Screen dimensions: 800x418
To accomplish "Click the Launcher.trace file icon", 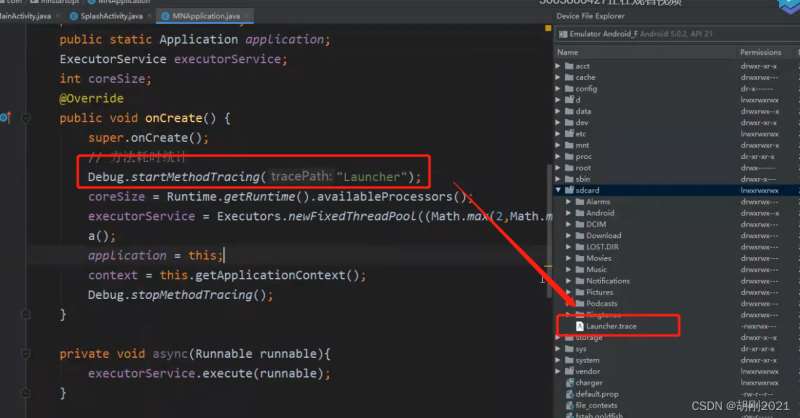I will tap(579, 326).
